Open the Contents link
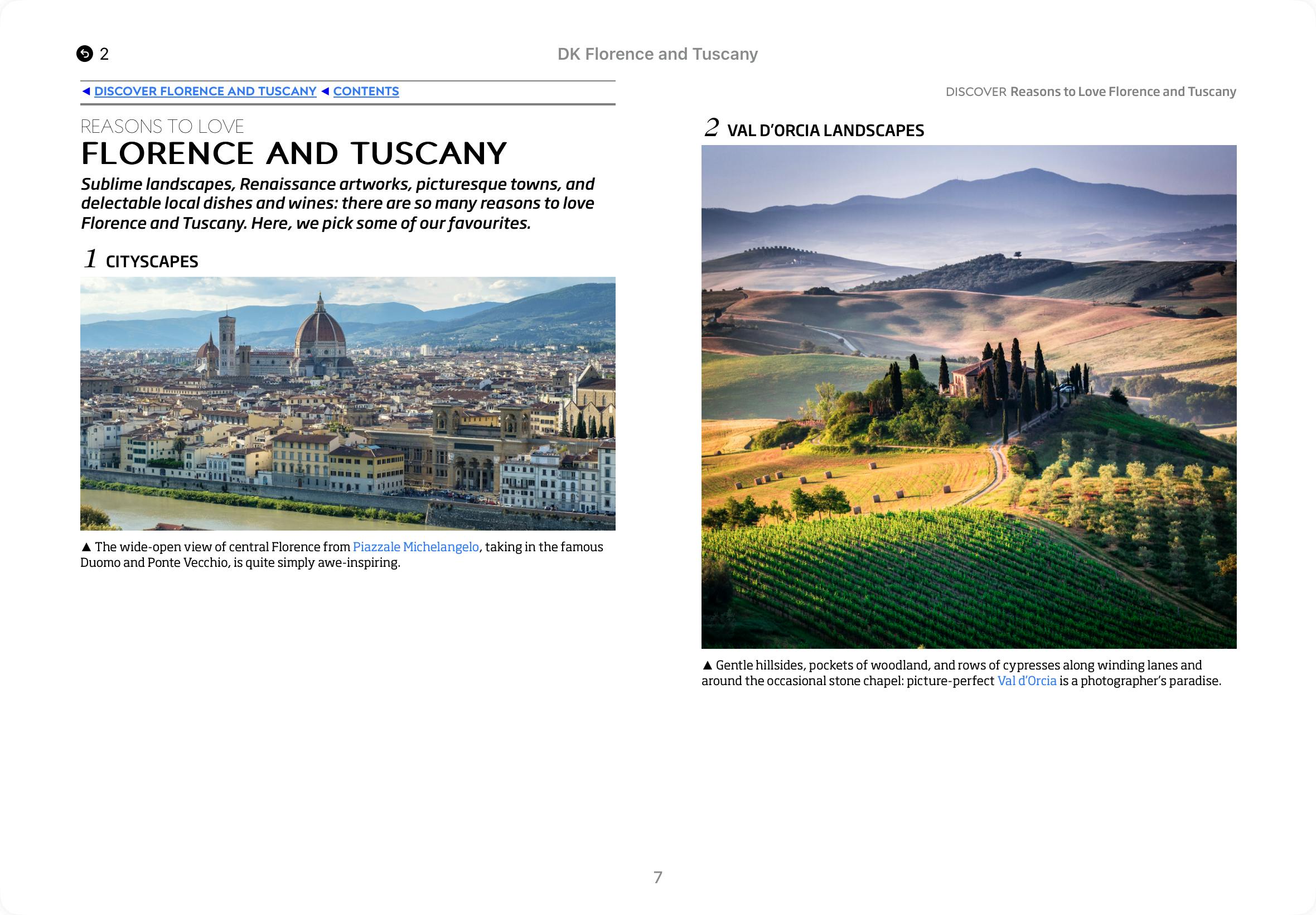 coord(365,91)
